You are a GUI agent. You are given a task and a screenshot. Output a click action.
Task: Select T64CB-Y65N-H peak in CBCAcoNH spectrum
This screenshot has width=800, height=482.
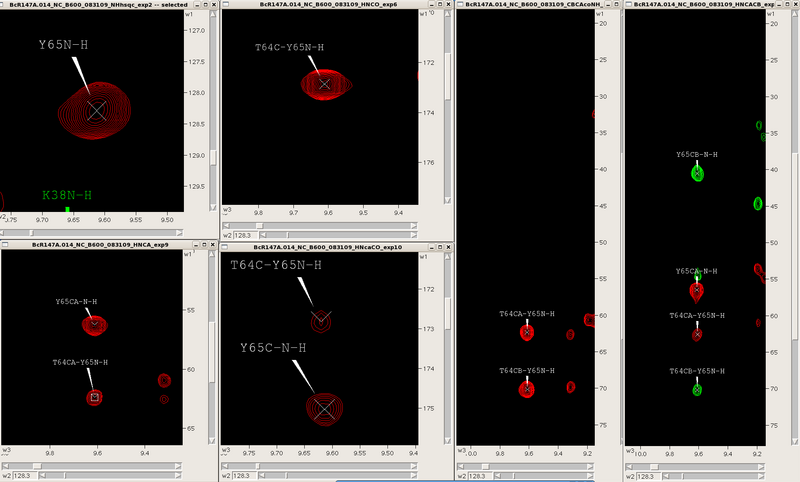pos(527,389)
